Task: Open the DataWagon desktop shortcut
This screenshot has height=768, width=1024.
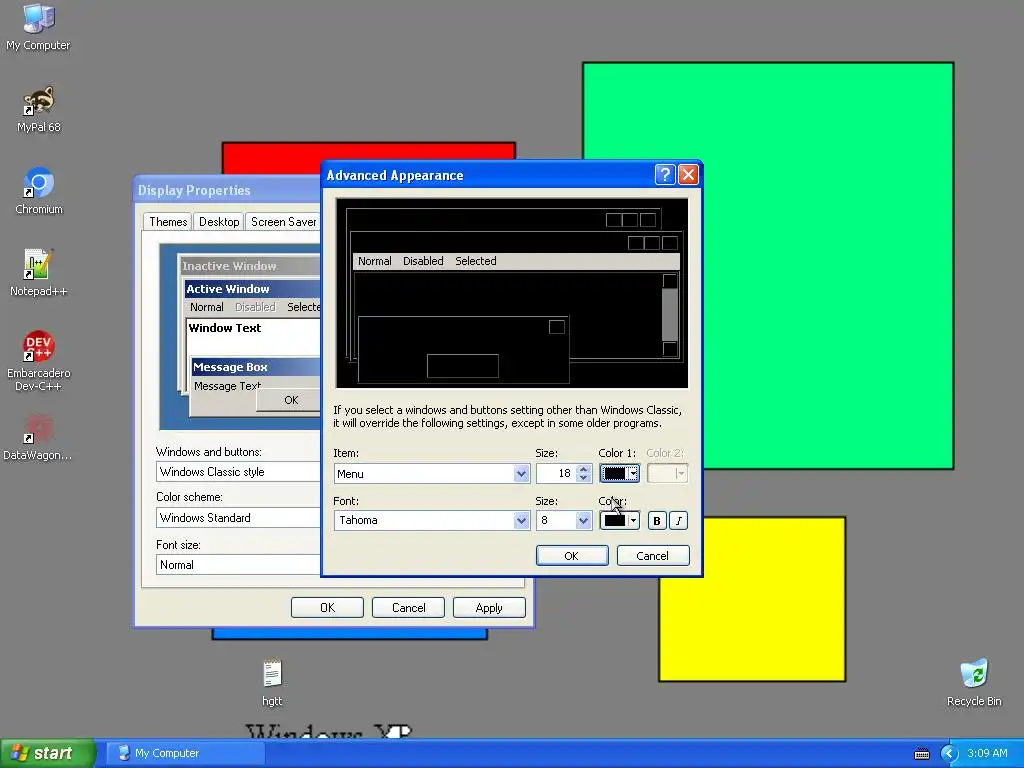Action: click(38, 437)
